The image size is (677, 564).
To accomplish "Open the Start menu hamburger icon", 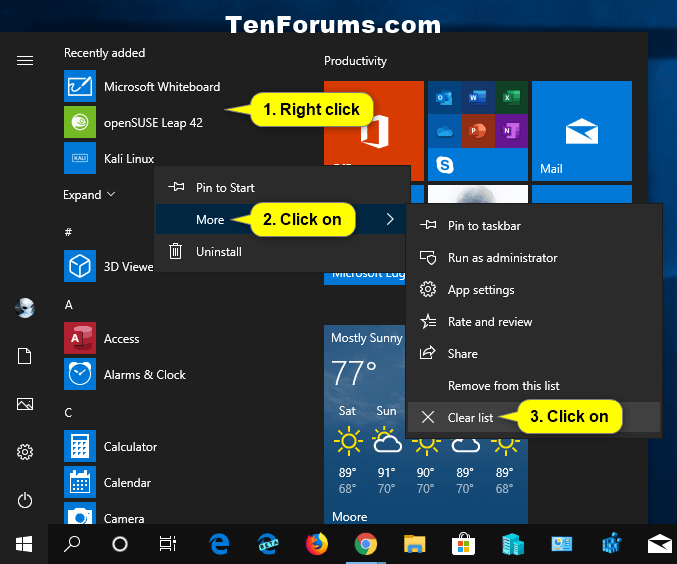I will coord(25,60).
